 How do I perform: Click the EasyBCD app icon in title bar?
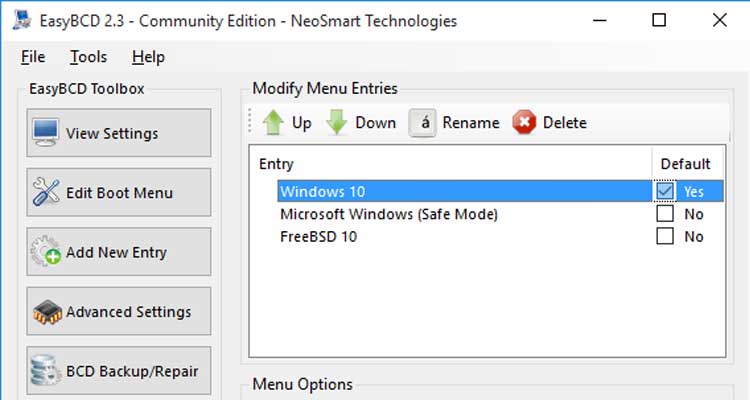[x=22, y=21]
